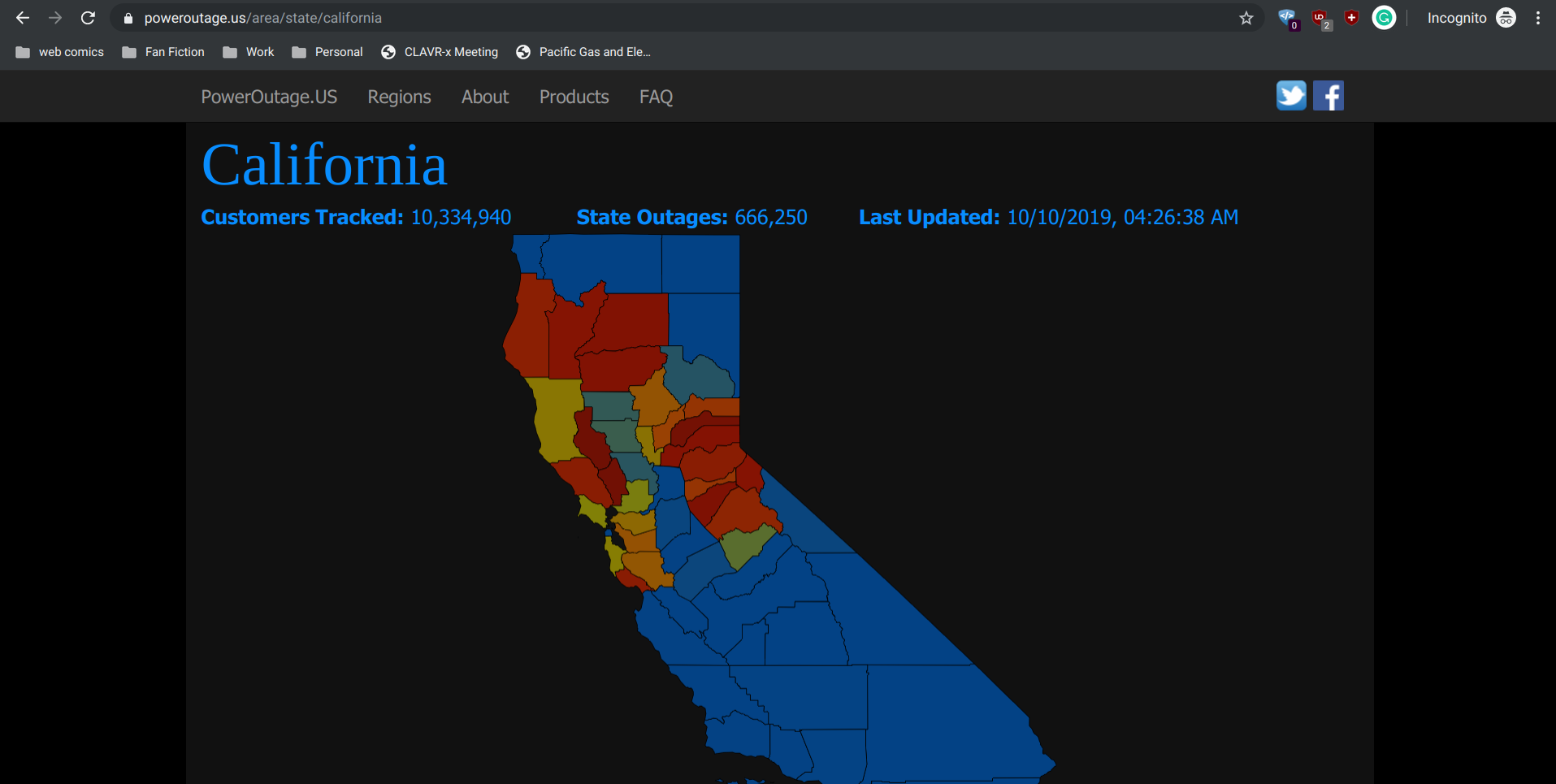The height and width of the screenshot is (784, 1556).
Task: Expand the web comics bookmark folder
Action: tap(60, 52)
